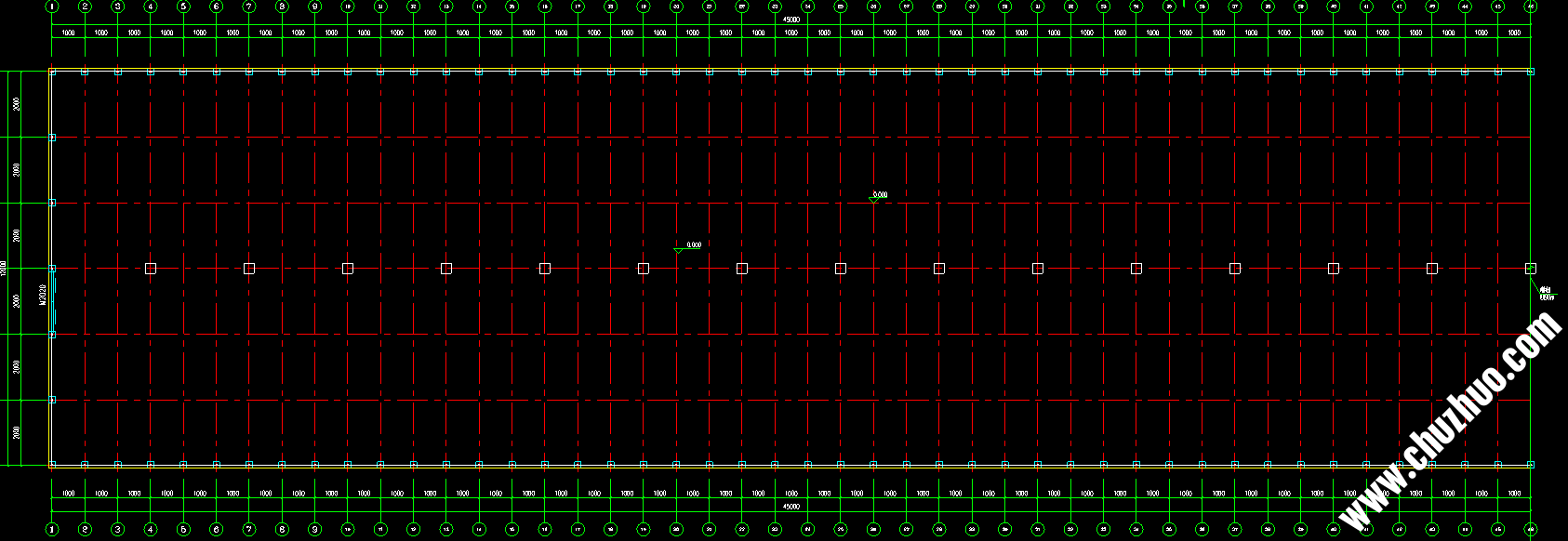Click top grid axis bubble number 1
Image resolution: width=1568 pixels, height=541 pixels.
tap(52, 7)
